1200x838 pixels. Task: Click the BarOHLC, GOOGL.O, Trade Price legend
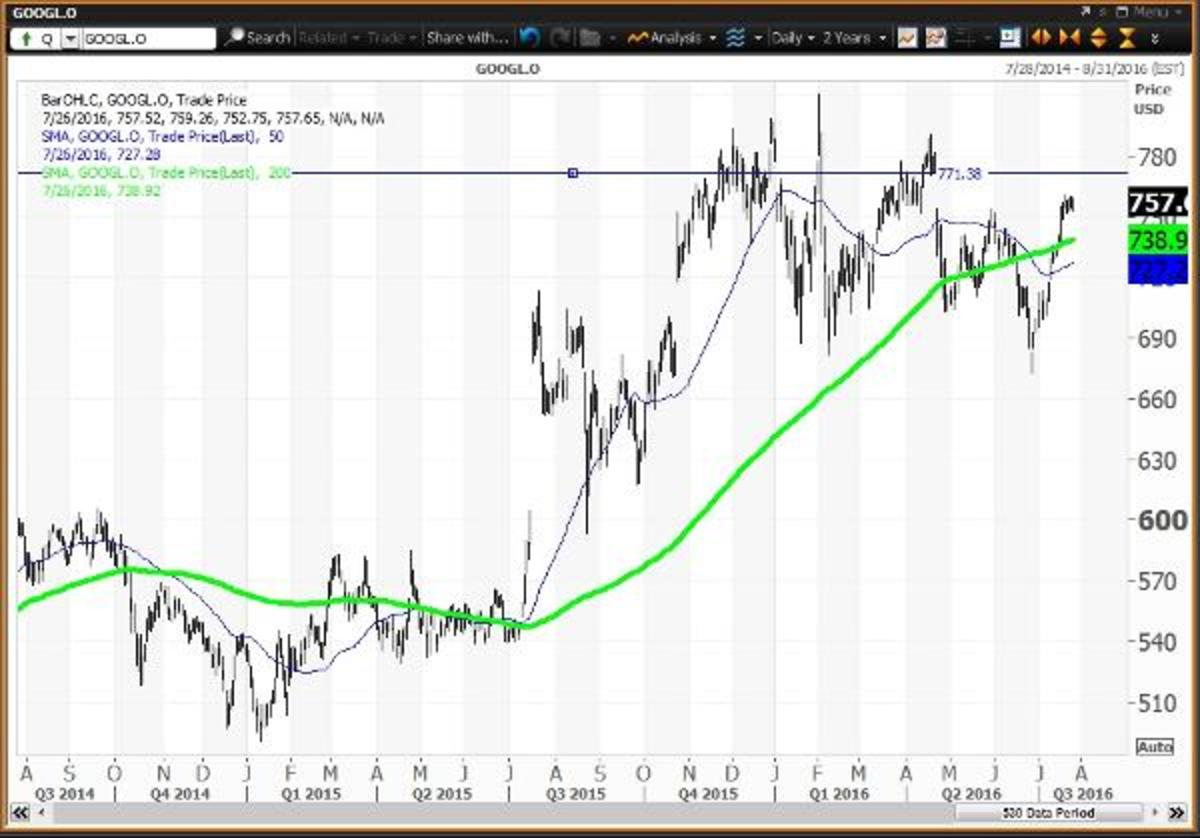click(142, 100)
